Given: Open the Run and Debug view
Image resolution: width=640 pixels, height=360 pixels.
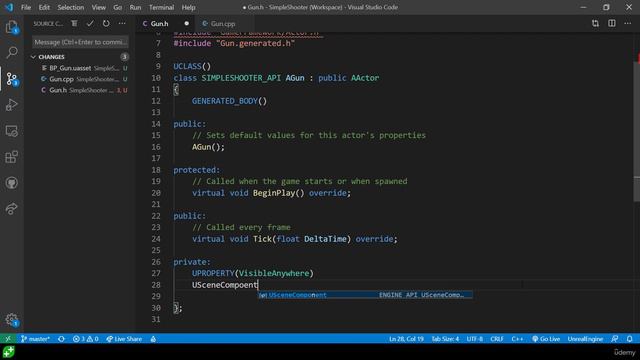Looking at the screenshot, I should [x=12, y=105].
